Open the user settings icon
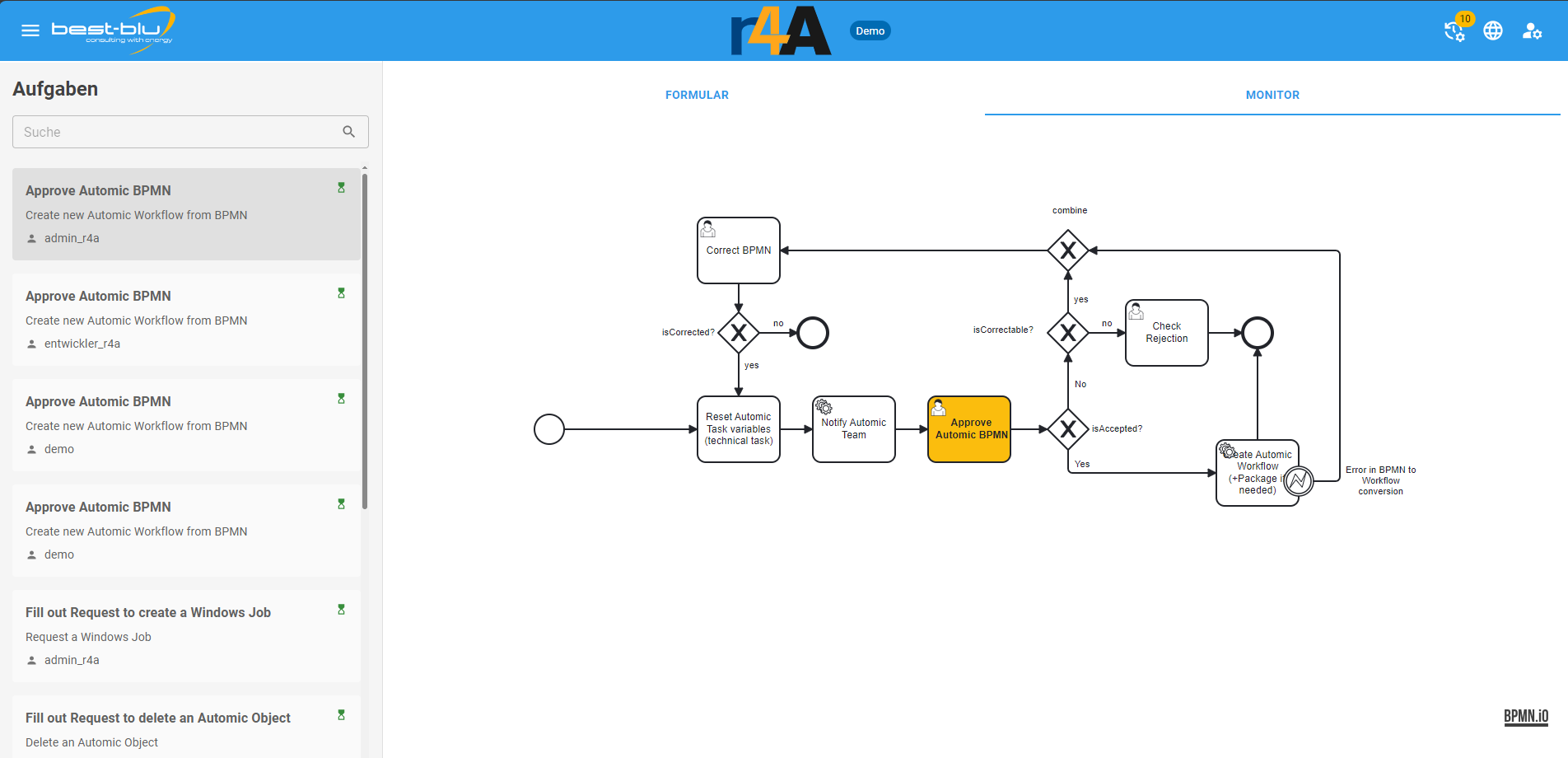Screen dimensions: 1568x758 pos(1532,30)
